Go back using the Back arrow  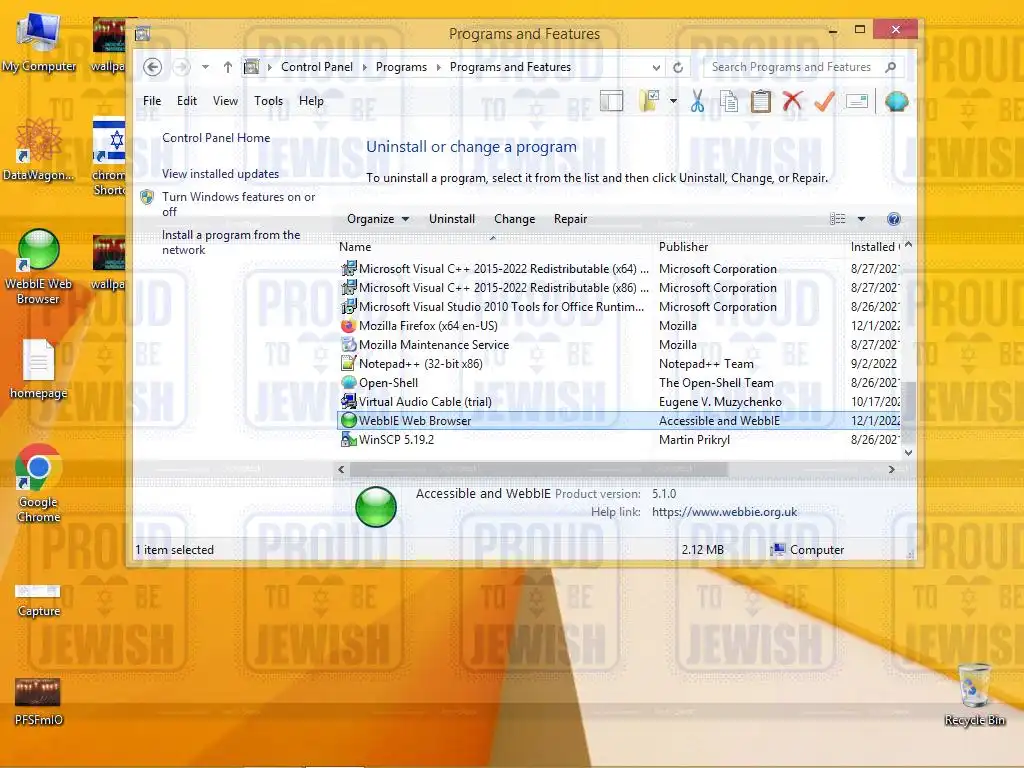152,67
